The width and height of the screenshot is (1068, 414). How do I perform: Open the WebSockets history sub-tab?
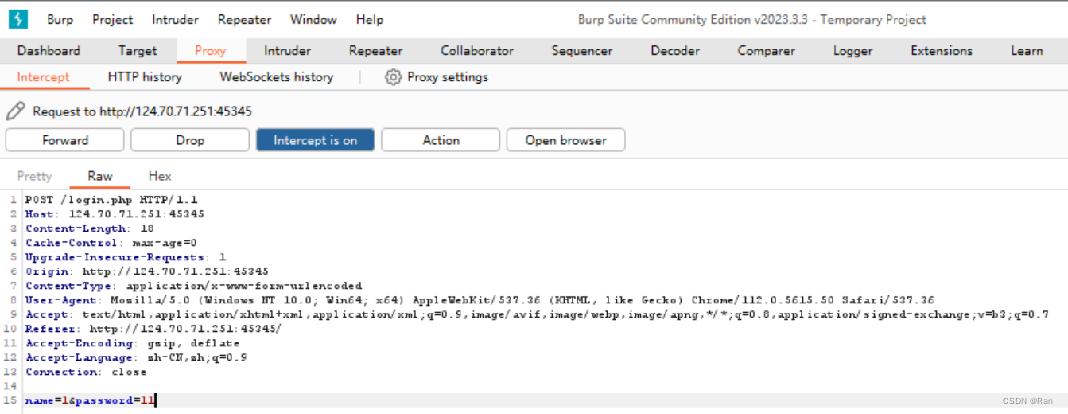pos(276,78)
